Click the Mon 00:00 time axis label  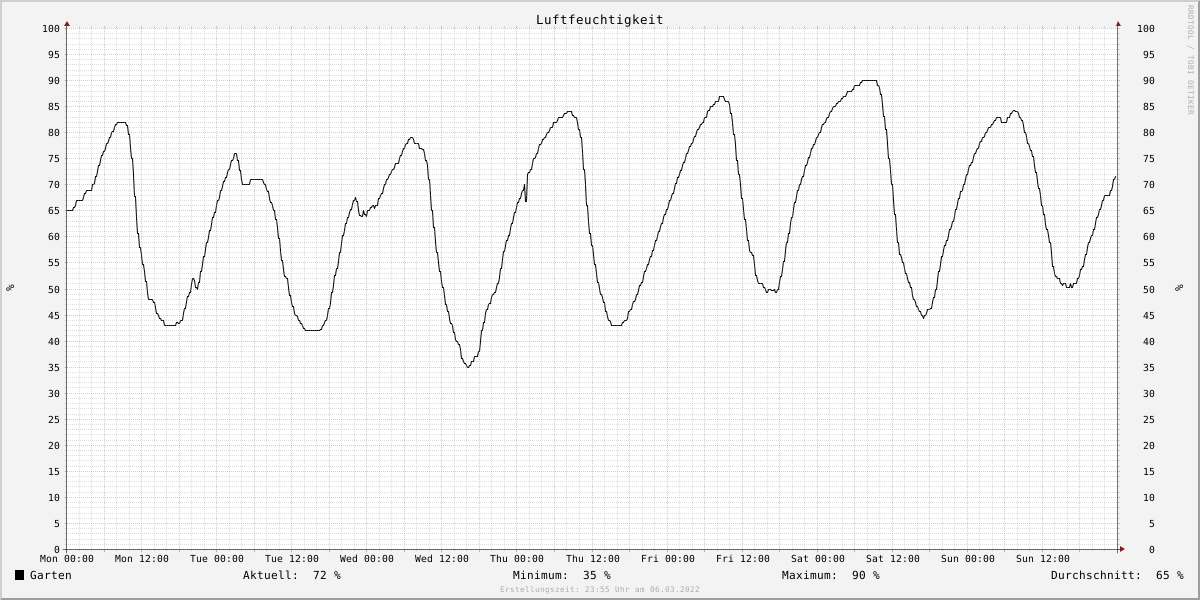(67, 559)
